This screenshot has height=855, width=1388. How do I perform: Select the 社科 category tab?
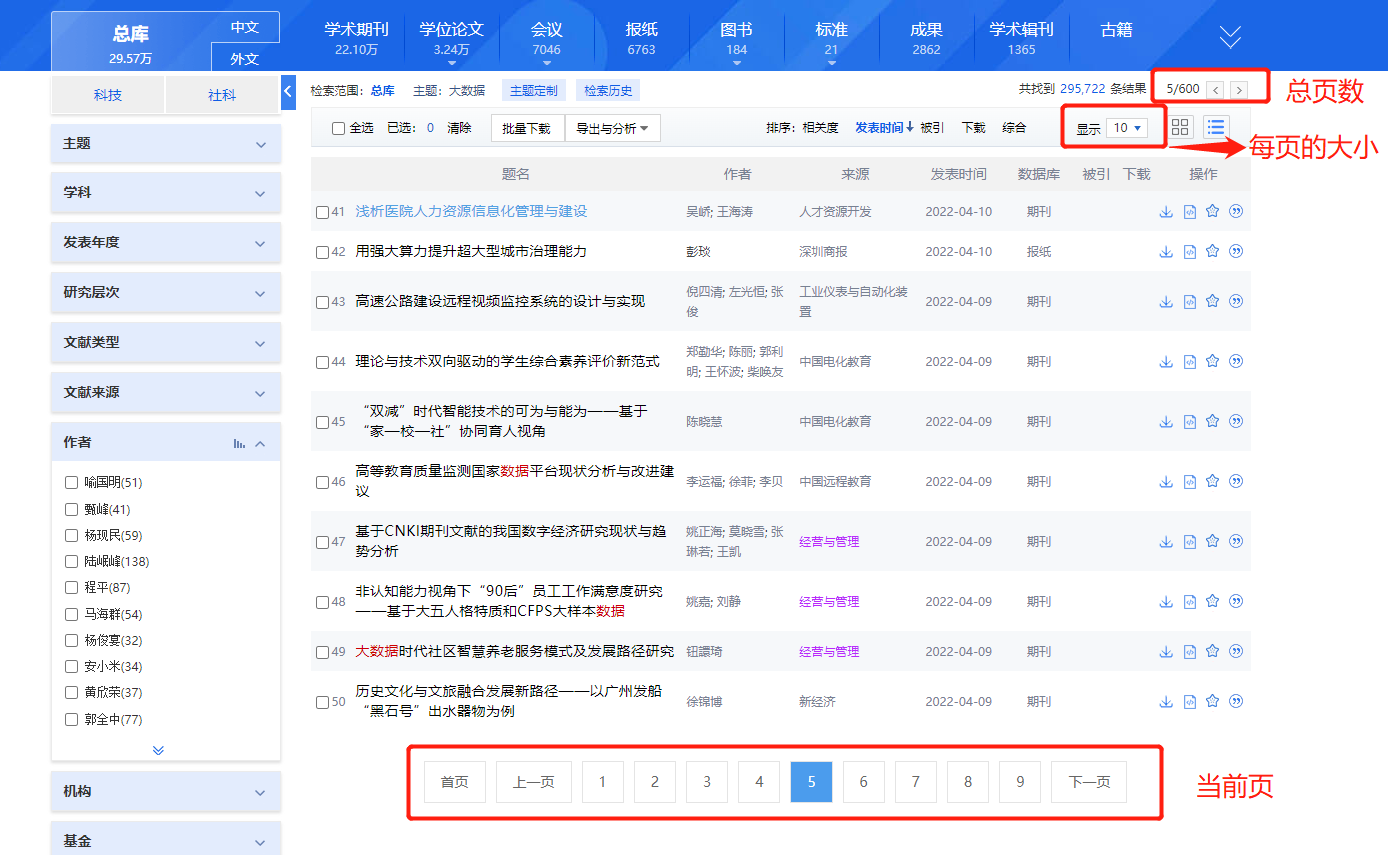222,95
